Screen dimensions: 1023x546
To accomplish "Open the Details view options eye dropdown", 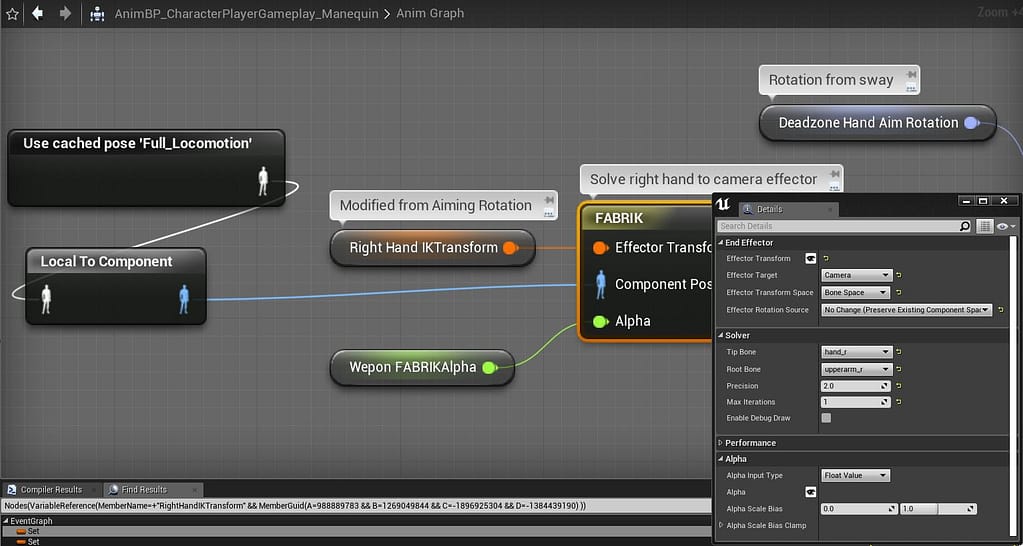I will tap(1006, 226).
